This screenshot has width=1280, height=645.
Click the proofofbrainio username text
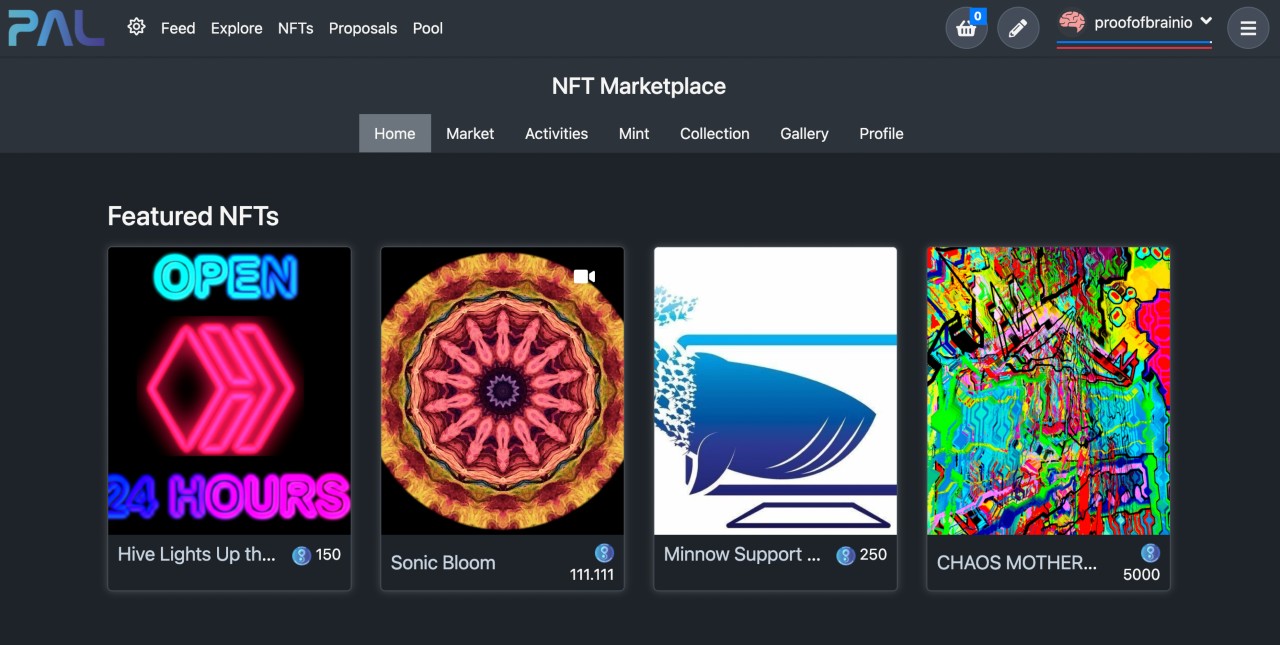1143,22
